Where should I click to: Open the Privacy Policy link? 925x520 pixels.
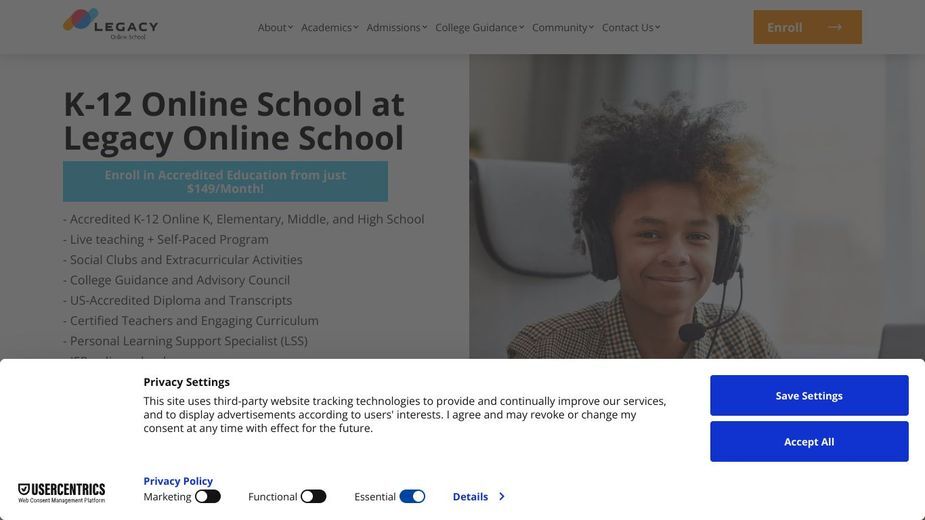point(178,480)
